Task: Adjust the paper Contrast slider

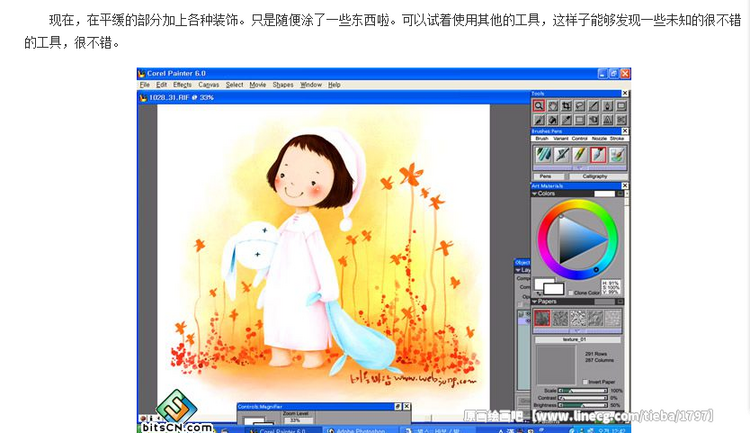Action: tap(583, 398)
